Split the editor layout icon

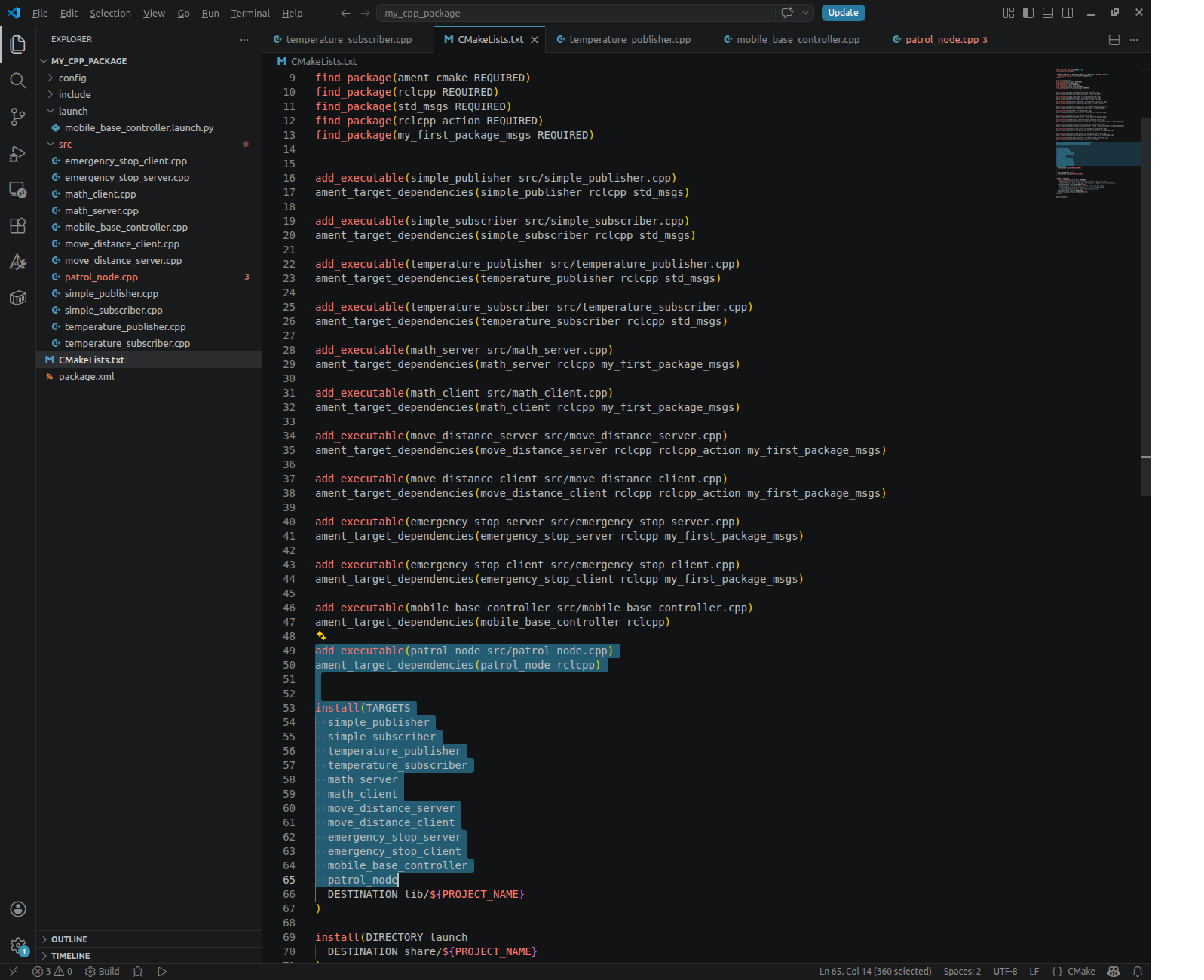(x=1114, y=40)
